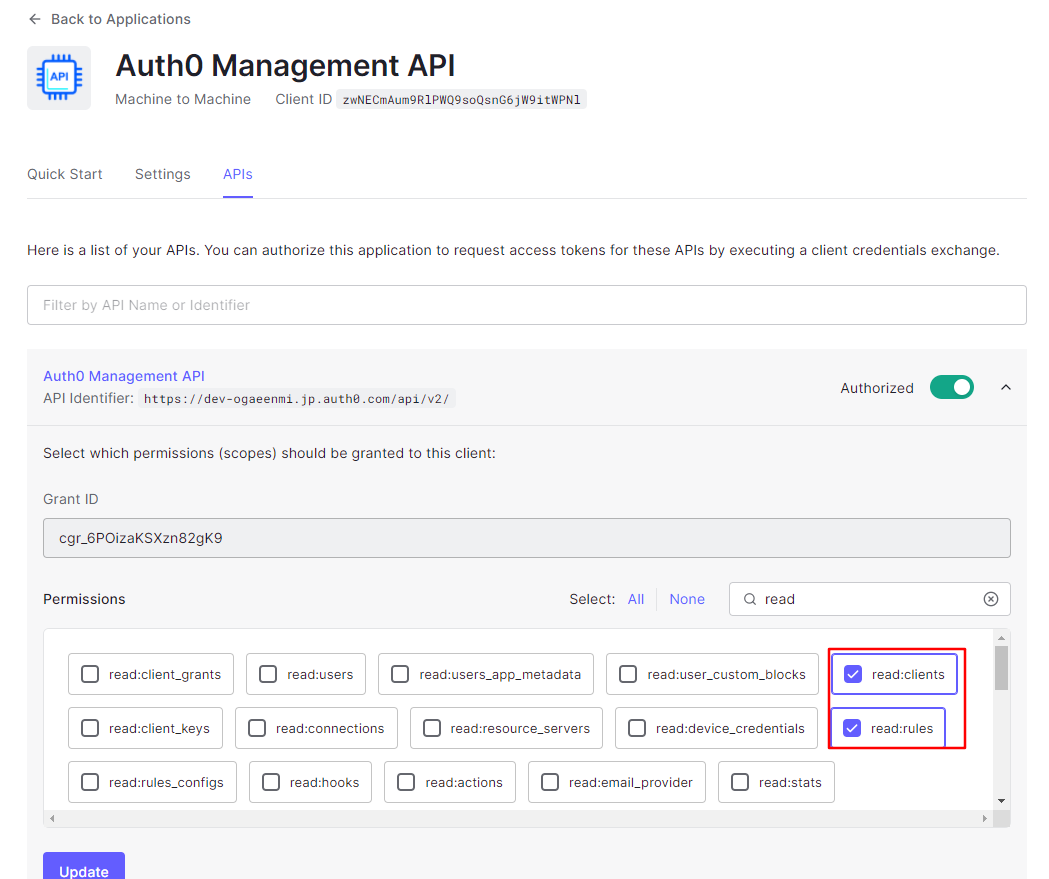Enable the read:hooks scope

(271, 782)
